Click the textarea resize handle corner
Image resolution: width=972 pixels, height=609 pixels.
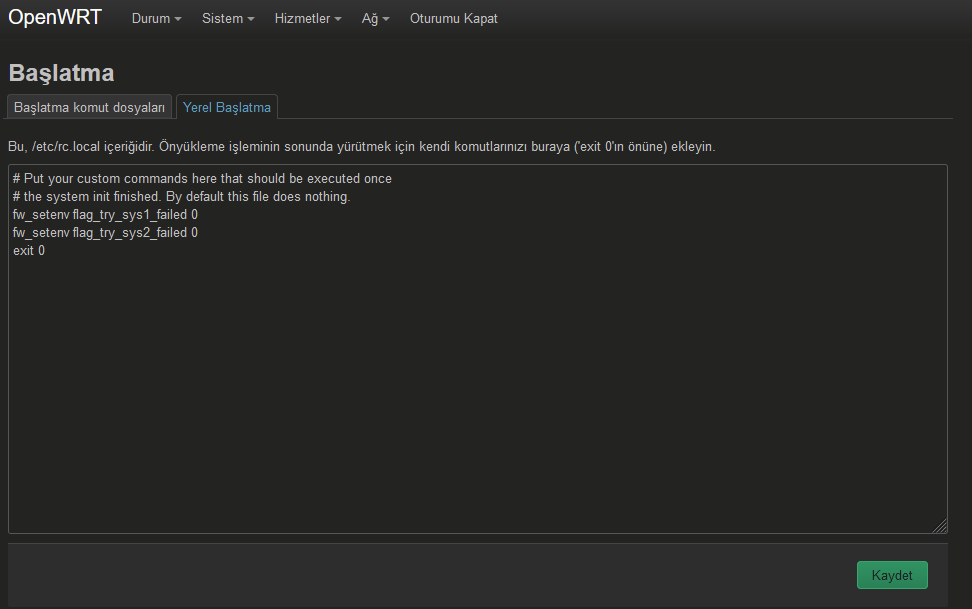pos(940,526)
